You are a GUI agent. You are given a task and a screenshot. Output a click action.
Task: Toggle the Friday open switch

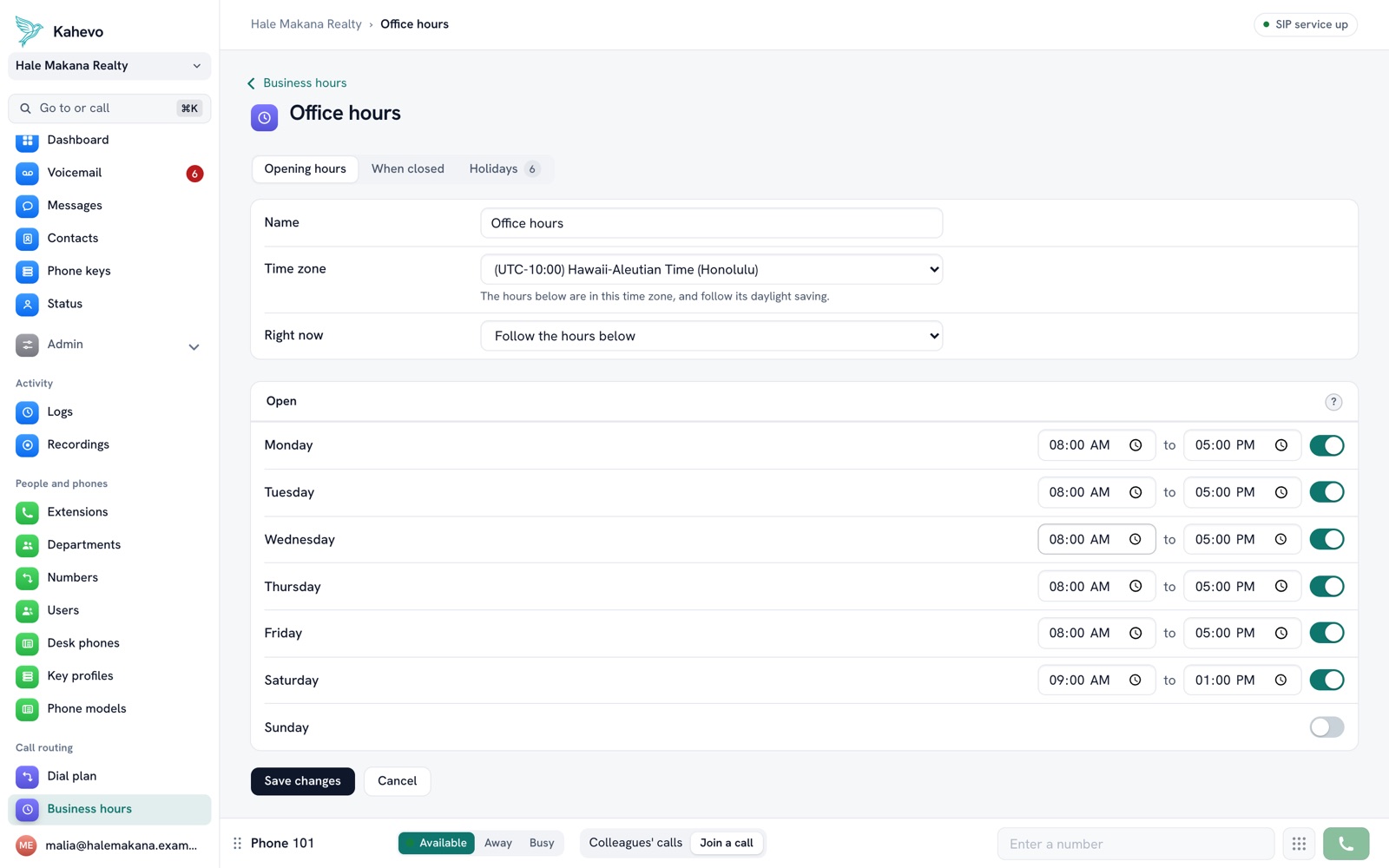pyautogui.click(x=1326, y=633)
